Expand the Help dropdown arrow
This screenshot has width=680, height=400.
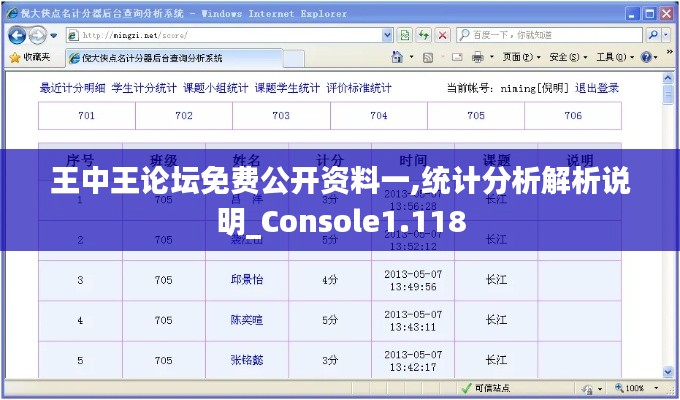pos(656,57)
